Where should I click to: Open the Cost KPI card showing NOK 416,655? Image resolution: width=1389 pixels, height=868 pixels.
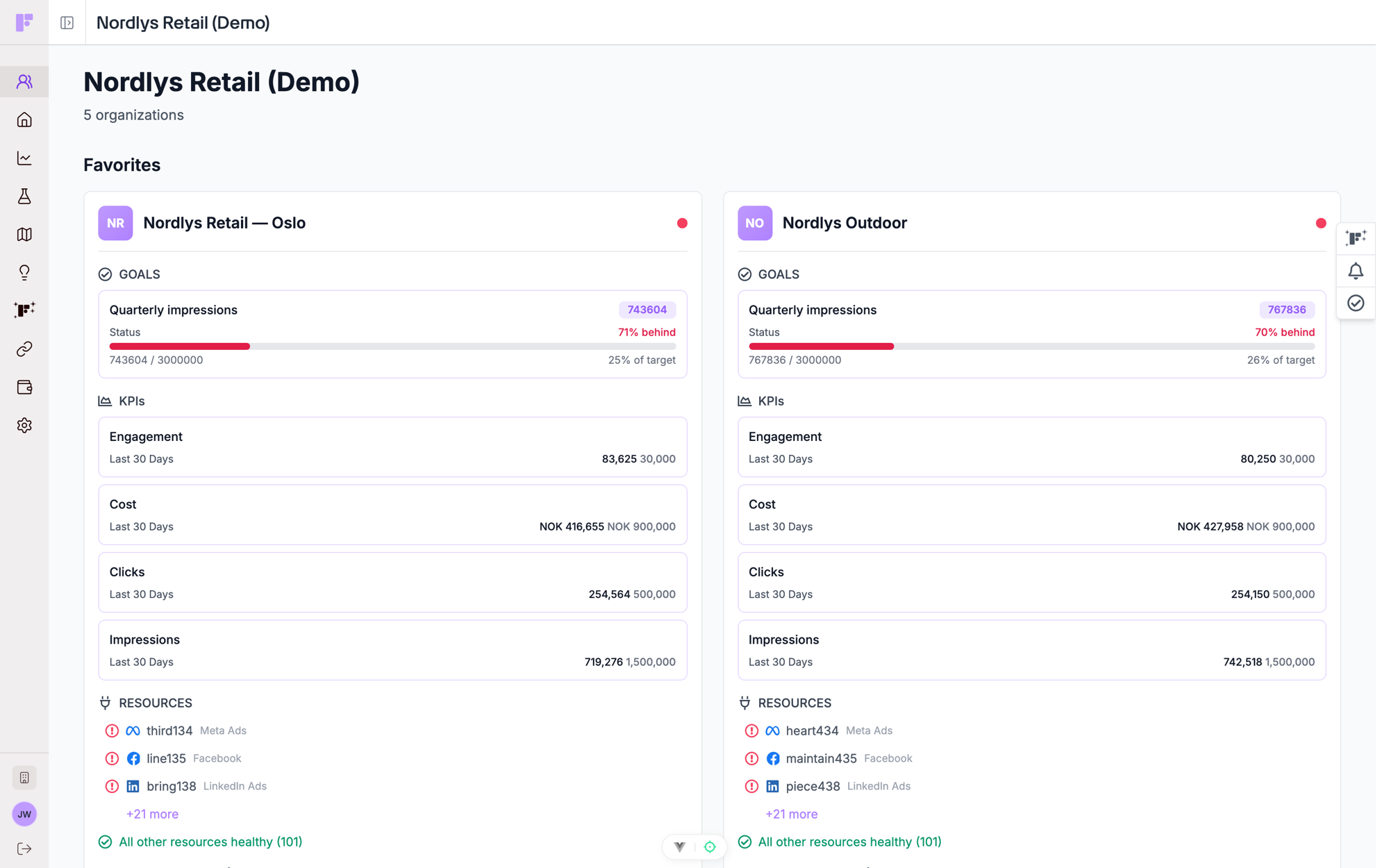392,515
